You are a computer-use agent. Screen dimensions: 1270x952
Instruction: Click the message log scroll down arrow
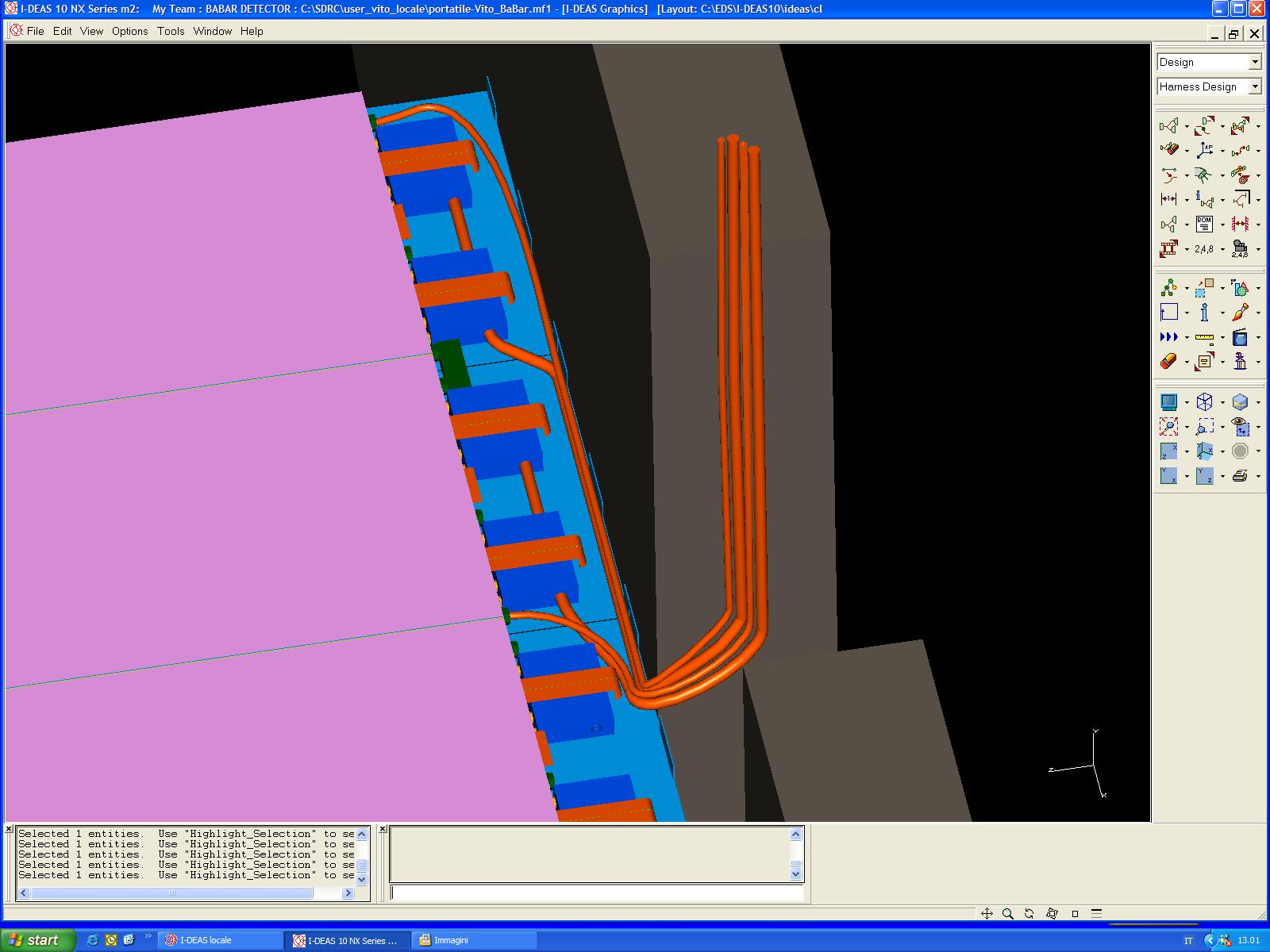point(362,880)
